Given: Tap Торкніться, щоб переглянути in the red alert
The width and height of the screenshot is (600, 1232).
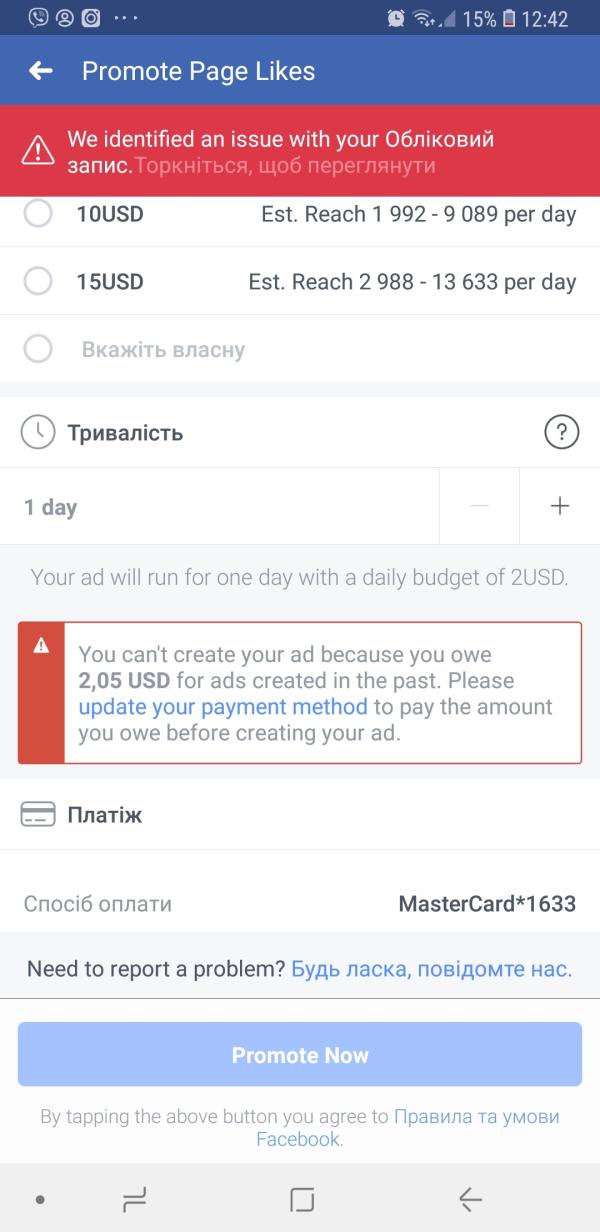Looking at the screenshot, I should pos(285,166).
